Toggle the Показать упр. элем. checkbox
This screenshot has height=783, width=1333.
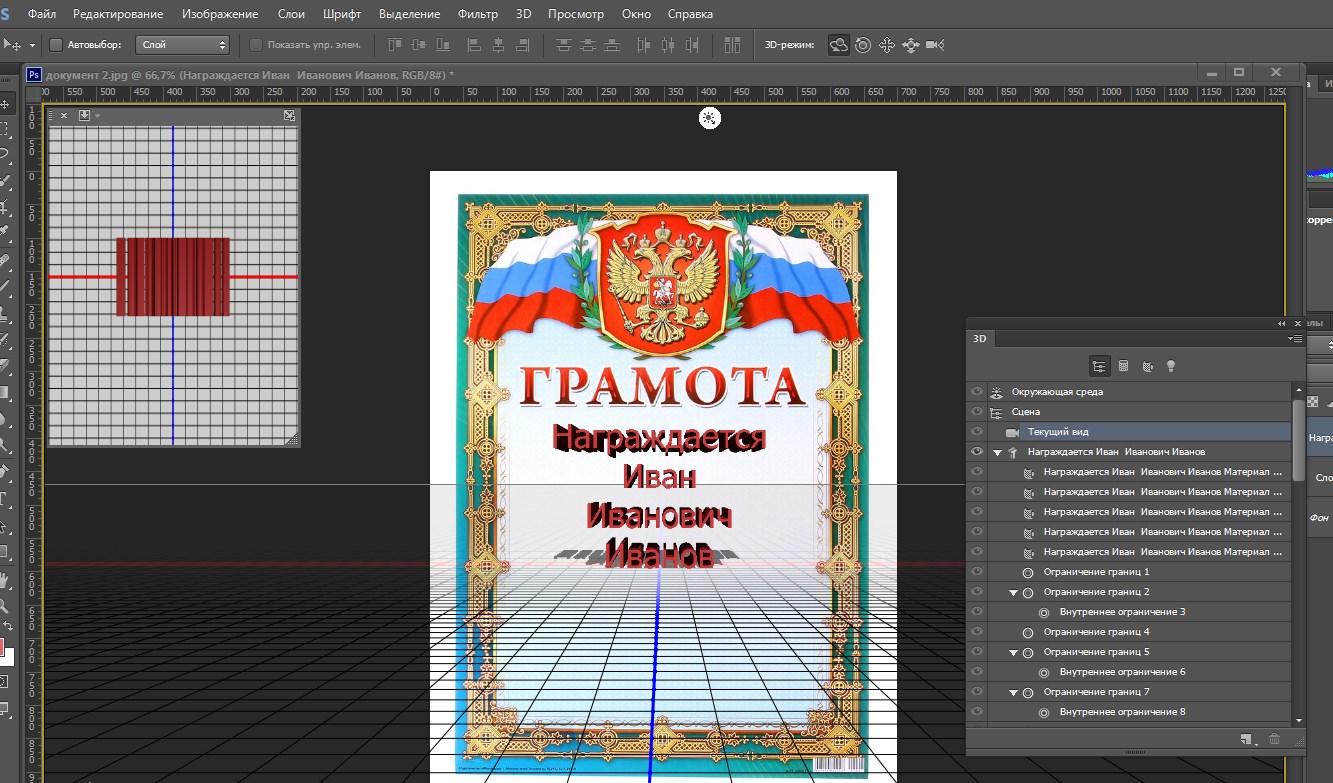pos(256,45)
